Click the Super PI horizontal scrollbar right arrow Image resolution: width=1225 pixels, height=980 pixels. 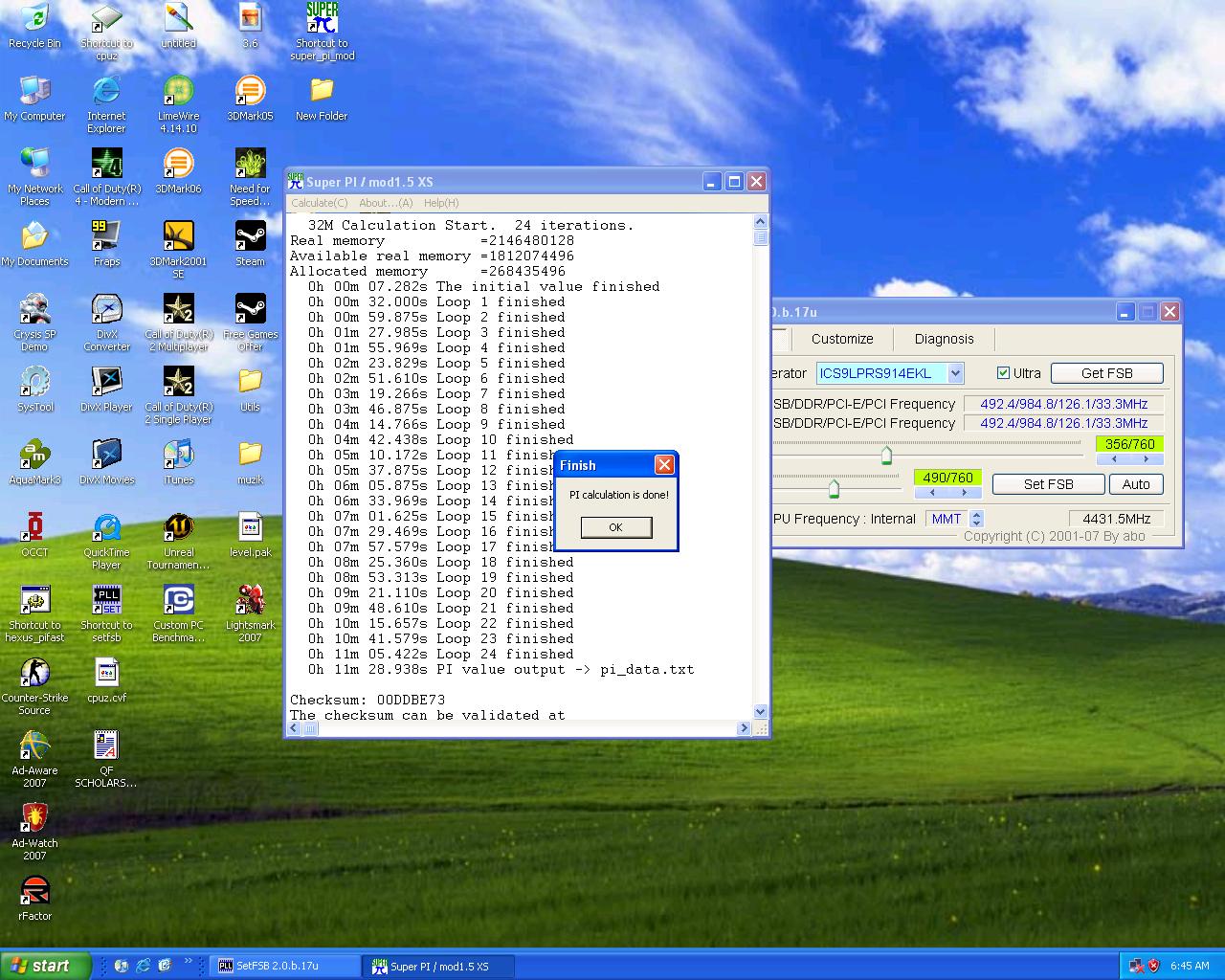coord(744,729)
